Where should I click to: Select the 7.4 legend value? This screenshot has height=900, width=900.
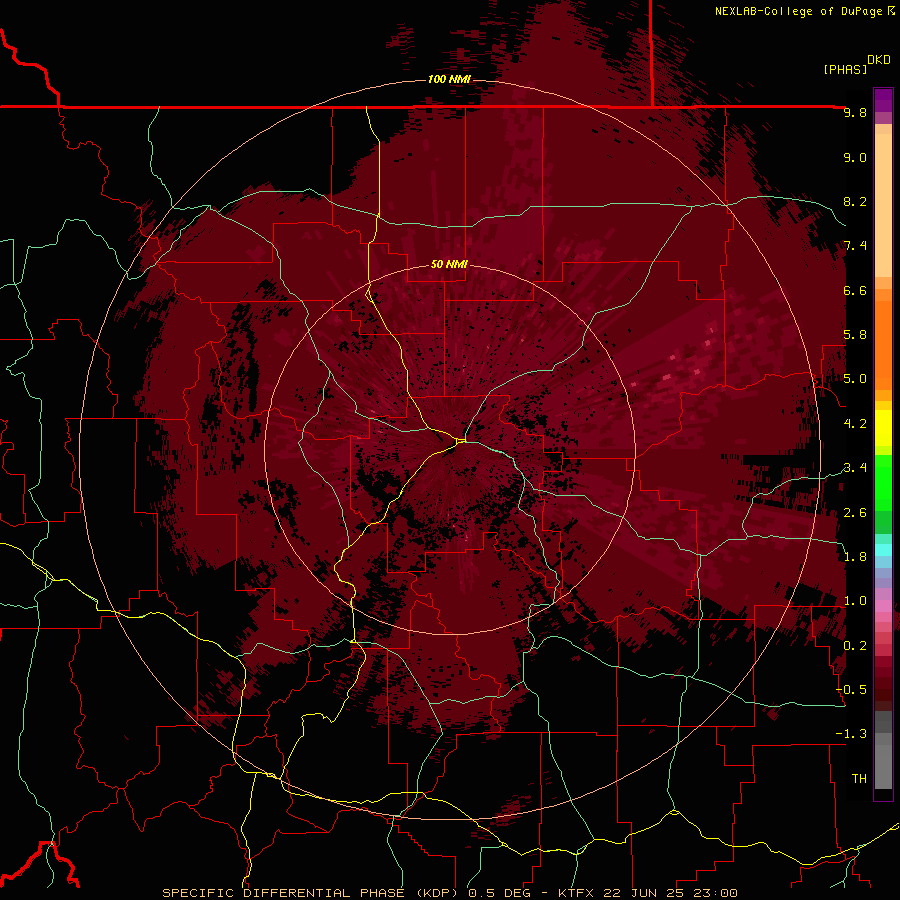coord(855,246)
